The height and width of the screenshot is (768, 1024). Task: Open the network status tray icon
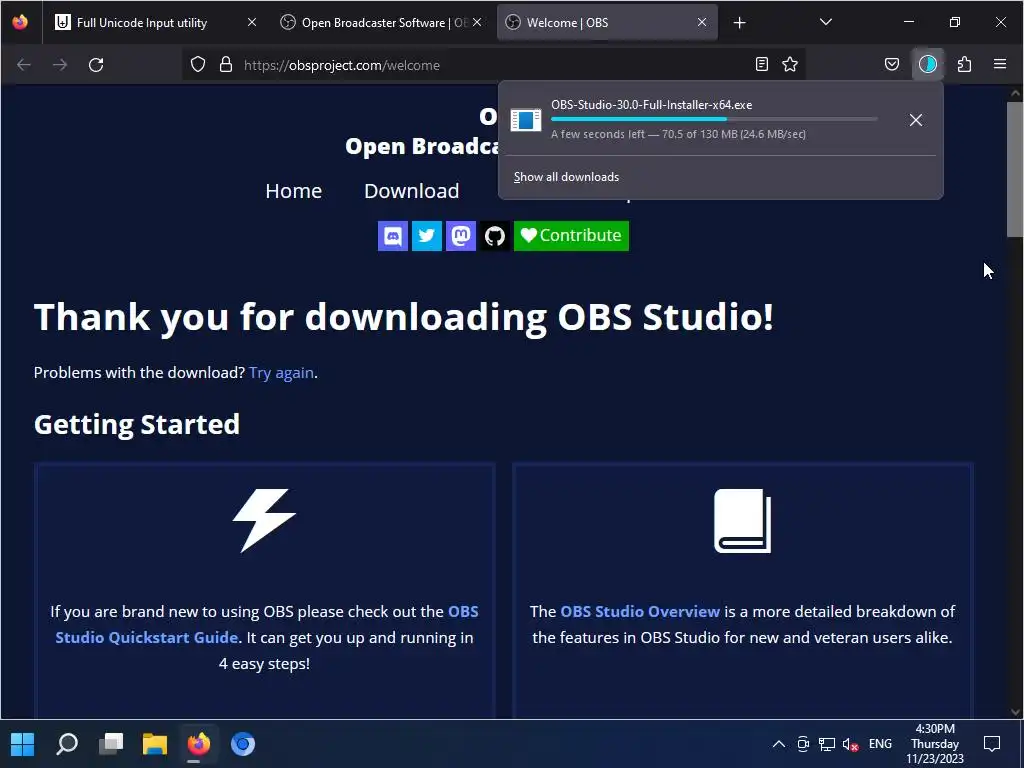827,744
